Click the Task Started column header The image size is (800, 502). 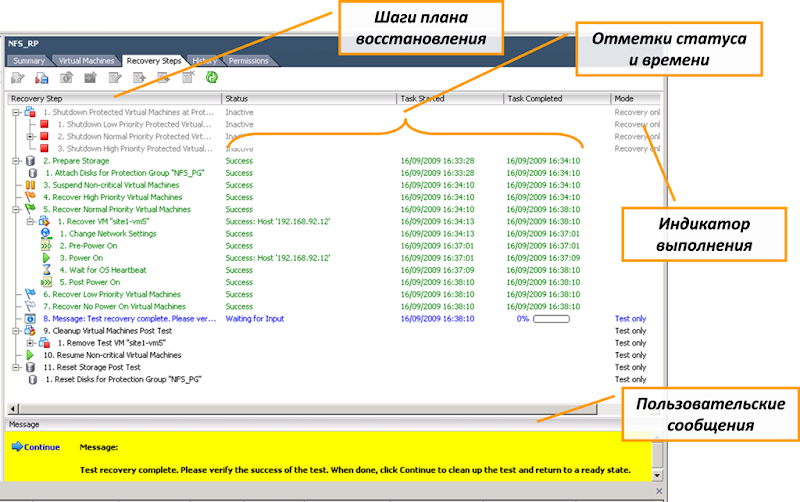point(450,98)
